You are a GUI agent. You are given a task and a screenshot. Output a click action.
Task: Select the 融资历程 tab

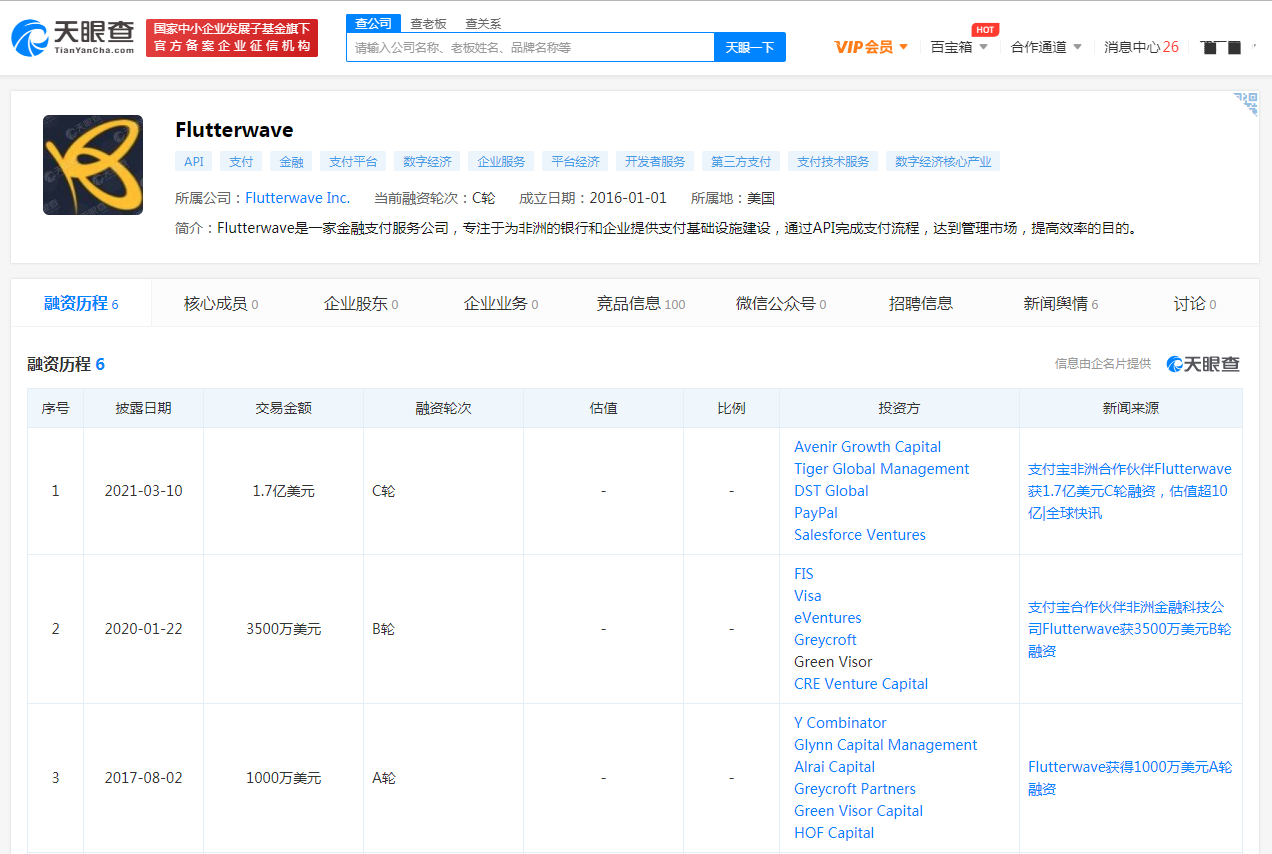click(x=81, y=303)
